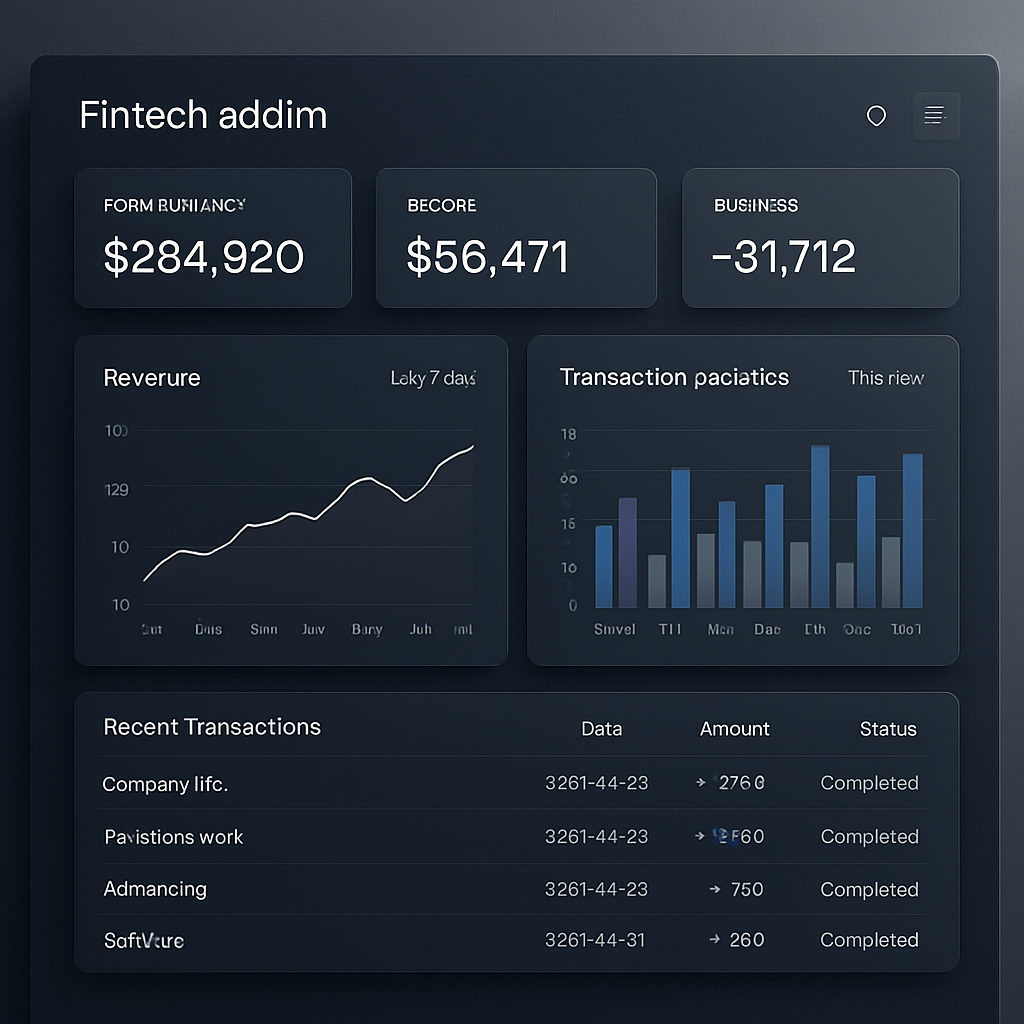Click Completed status on the Admancing row

tap(869, 889)
